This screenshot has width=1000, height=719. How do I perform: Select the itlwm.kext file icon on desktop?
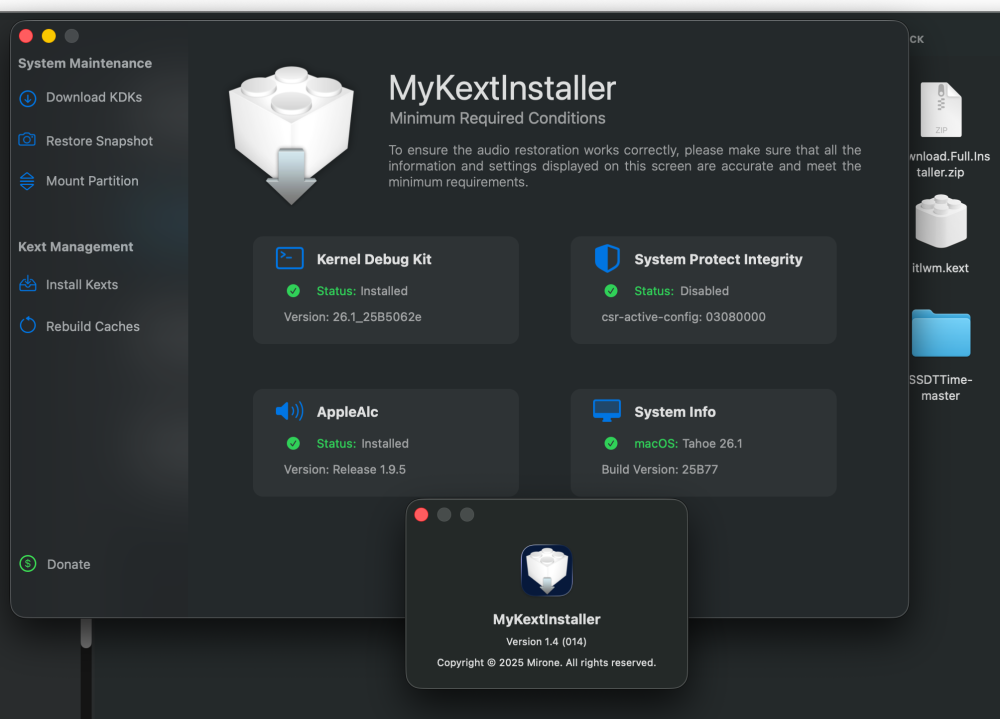pos(941,222)
